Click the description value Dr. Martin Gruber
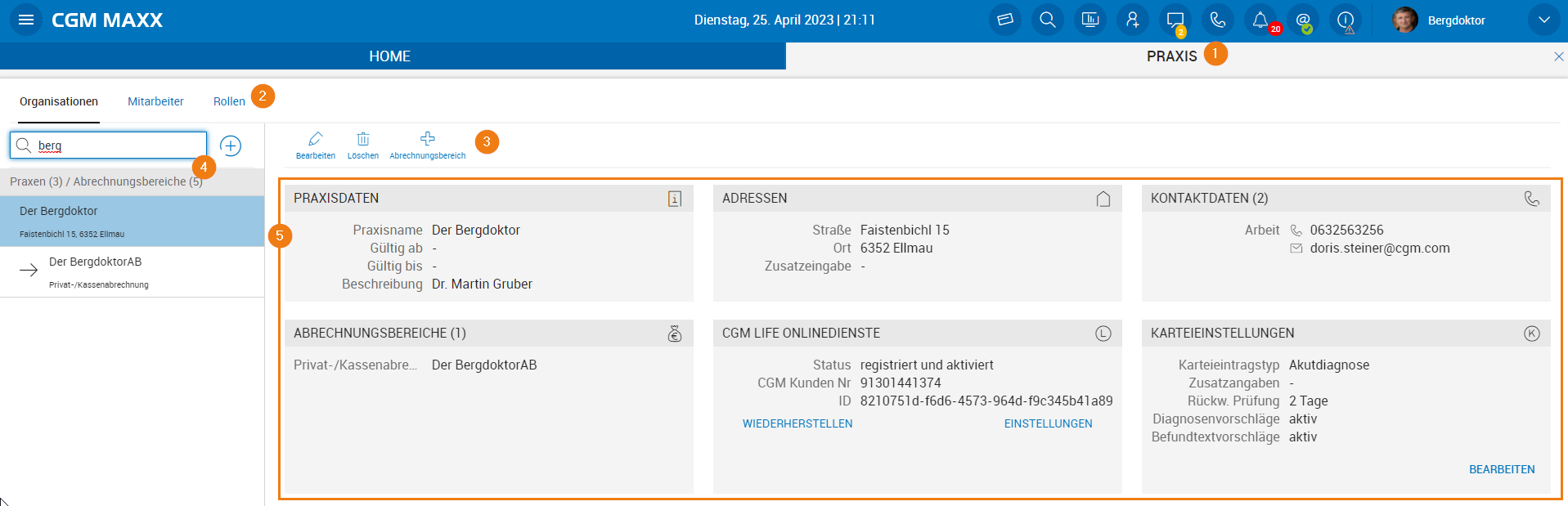Screen dimensions: 1568x506 coord(482,284)
